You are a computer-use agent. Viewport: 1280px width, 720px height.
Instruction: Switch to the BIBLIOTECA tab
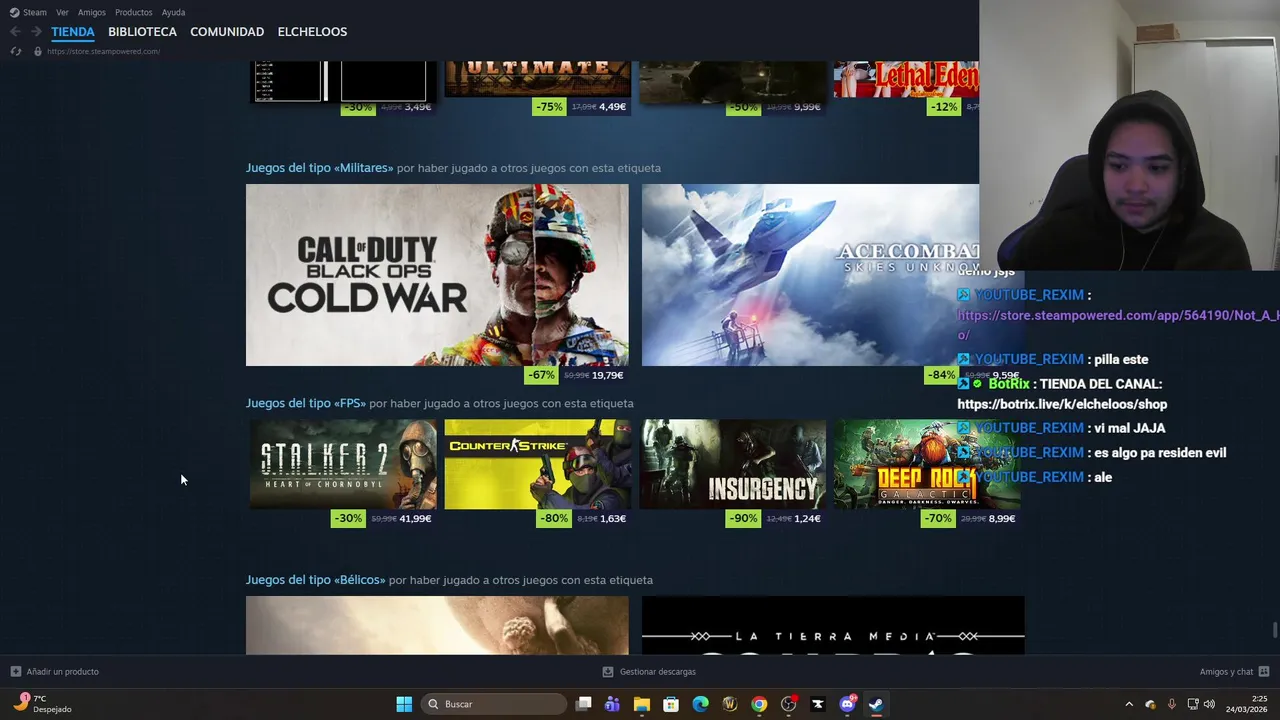142,32
